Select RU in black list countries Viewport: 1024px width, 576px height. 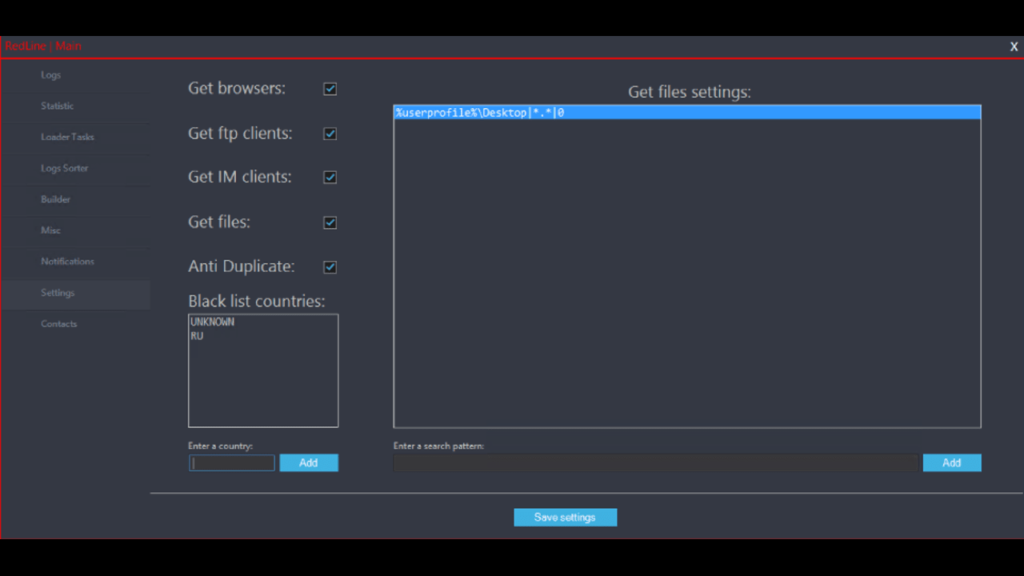263,336
